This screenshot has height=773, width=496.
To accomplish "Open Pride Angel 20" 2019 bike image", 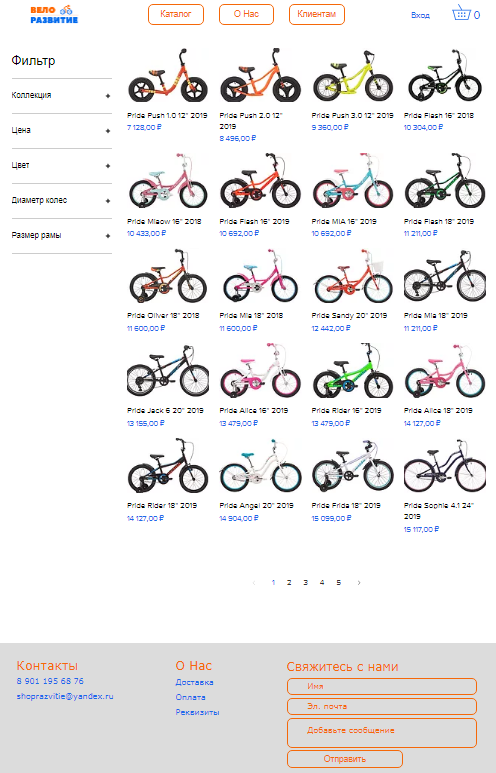I will [260, 466].
